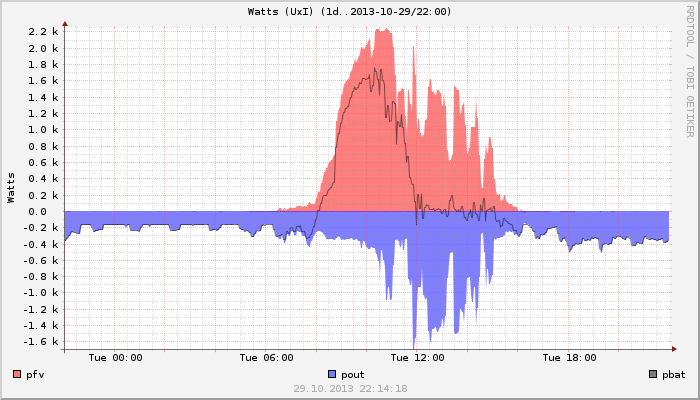The width and height of the screenshot is (700, 400).
Task: Click the red pfv legend swatch
Action: 17,374
